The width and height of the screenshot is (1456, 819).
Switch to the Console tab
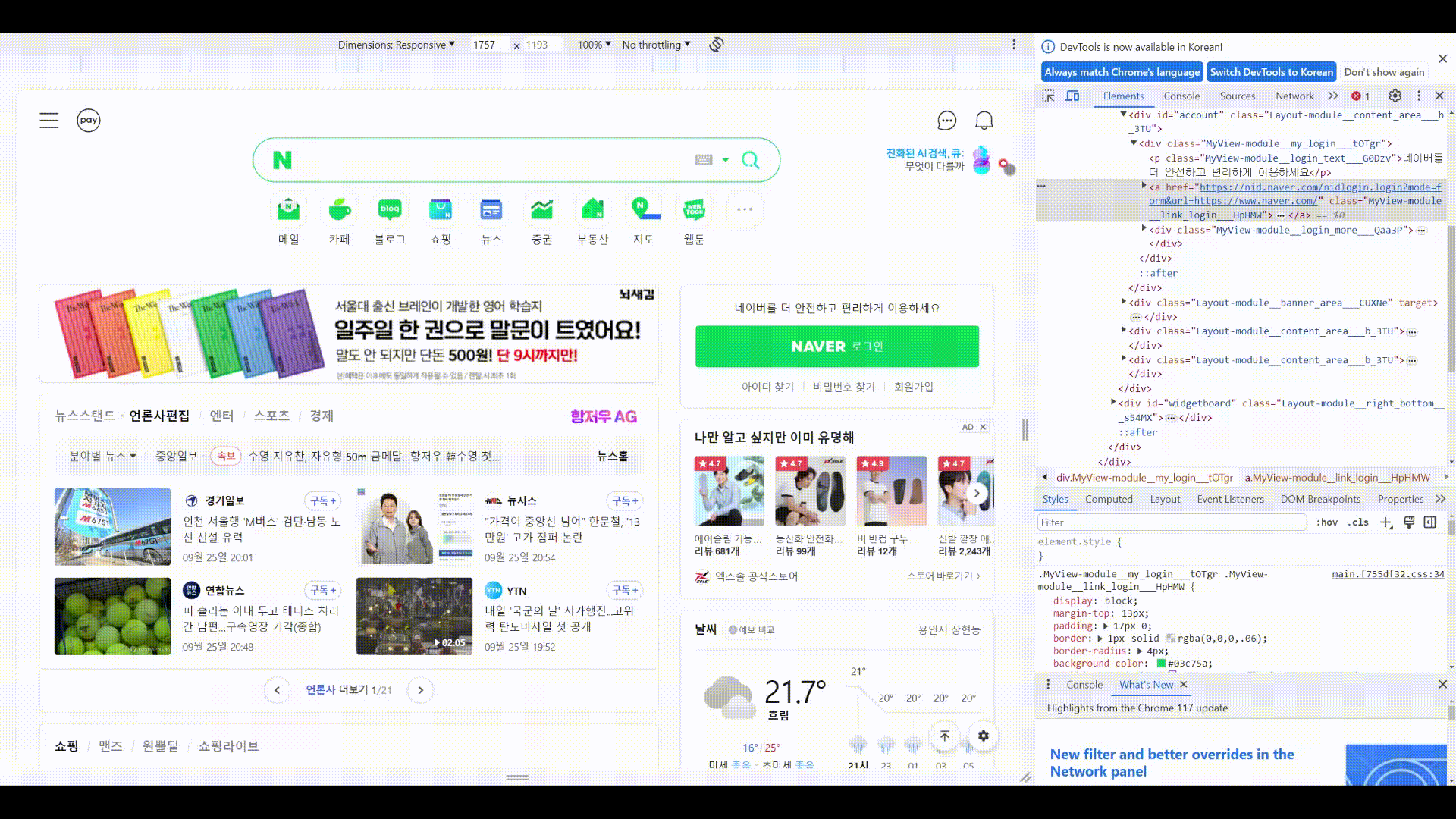pyautogui.click(x=1181, y=96)
